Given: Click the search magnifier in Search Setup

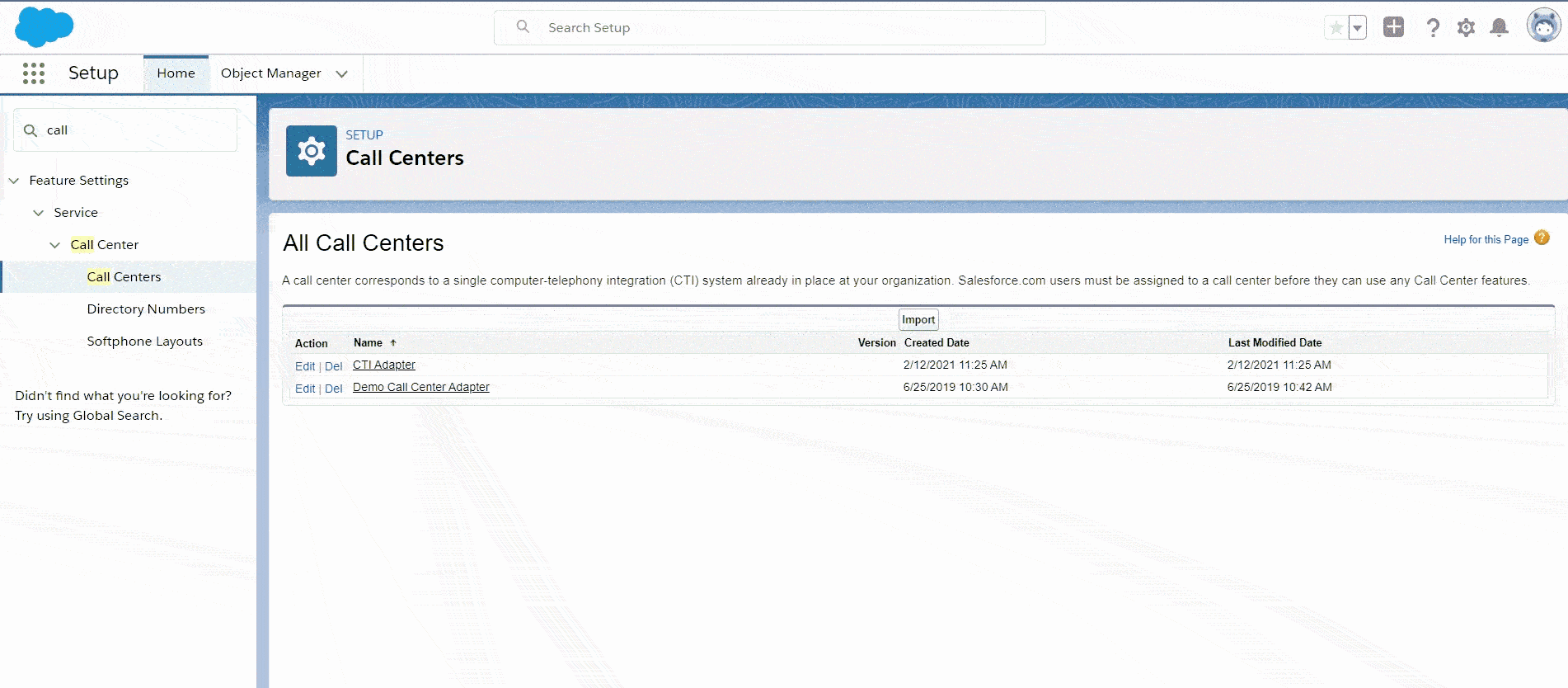Looking at the screenshot, I should tap(523, 26).
